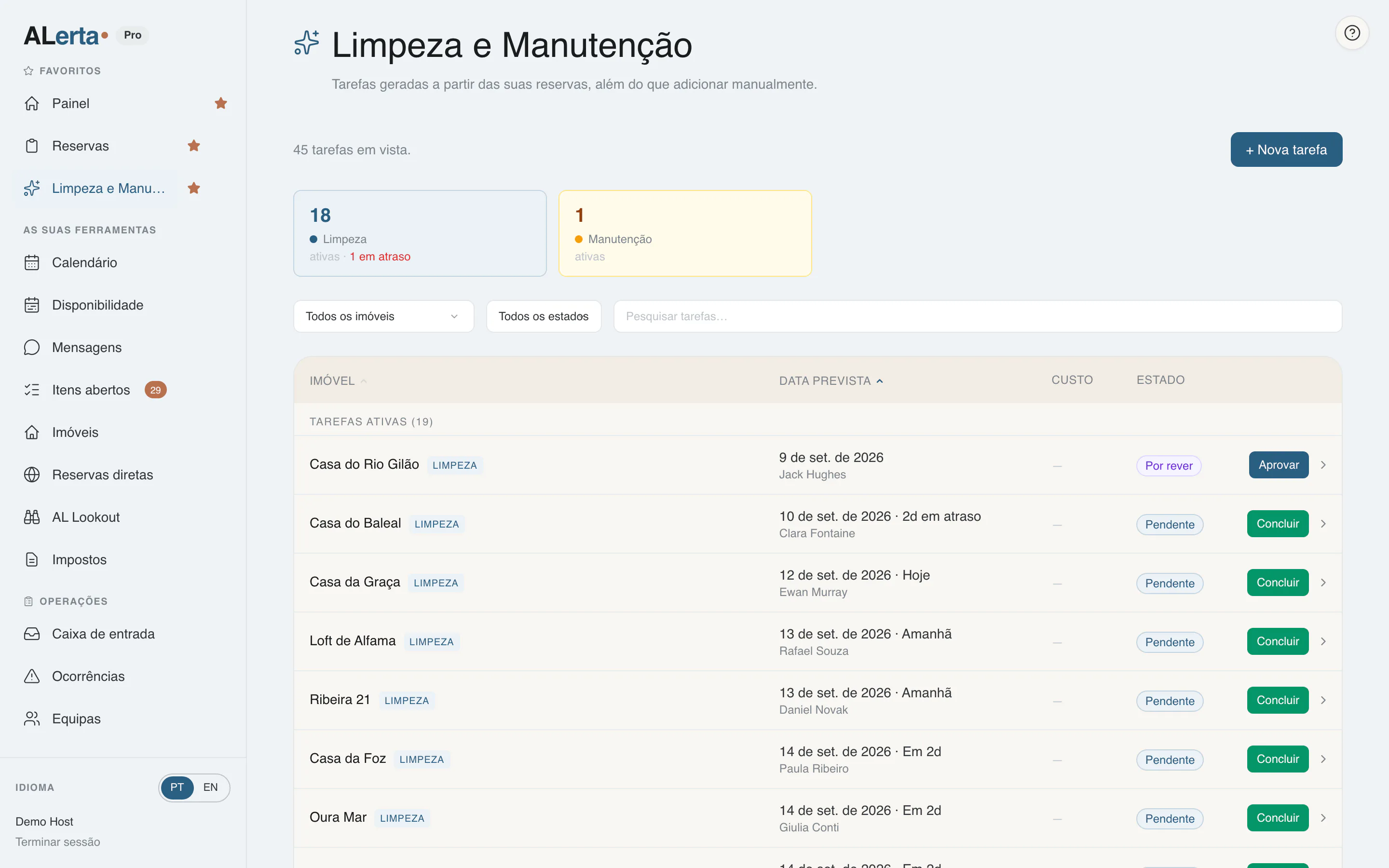Open the Ocorrências page
The height and width of the screenshot is (868, 1389).
tap(88, 676)
